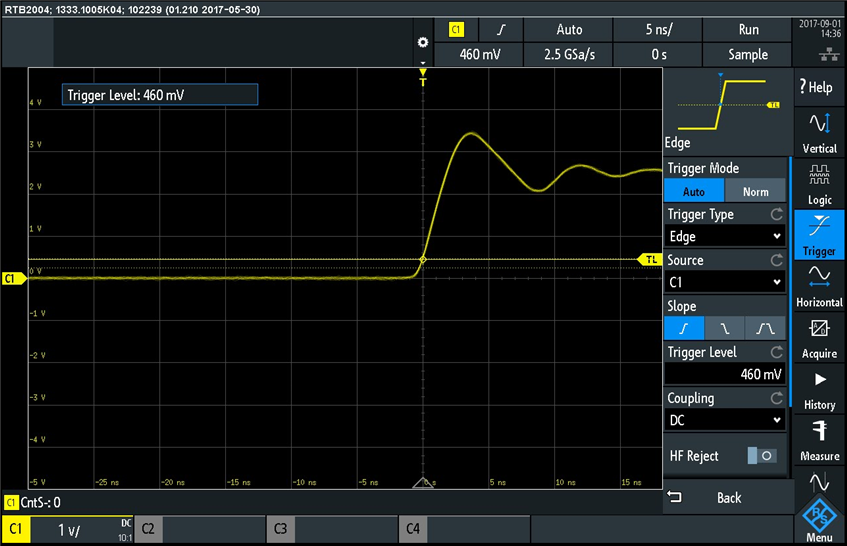Click the trigger position T marker

pyautogui.click(x=422, y=77)
